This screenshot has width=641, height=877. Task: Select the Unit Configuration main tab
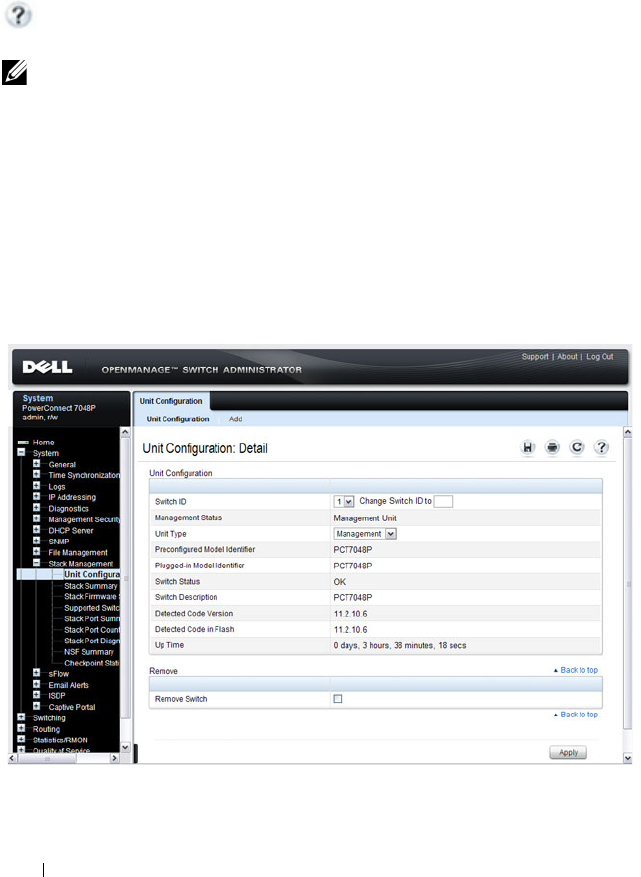tap(171, 401)
